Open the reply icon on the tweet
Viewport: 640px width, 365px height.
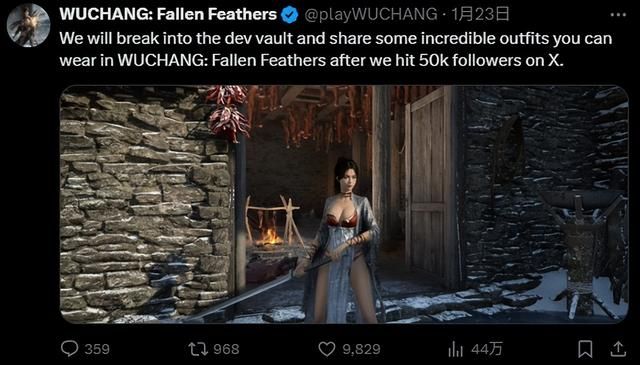(69, 349)
